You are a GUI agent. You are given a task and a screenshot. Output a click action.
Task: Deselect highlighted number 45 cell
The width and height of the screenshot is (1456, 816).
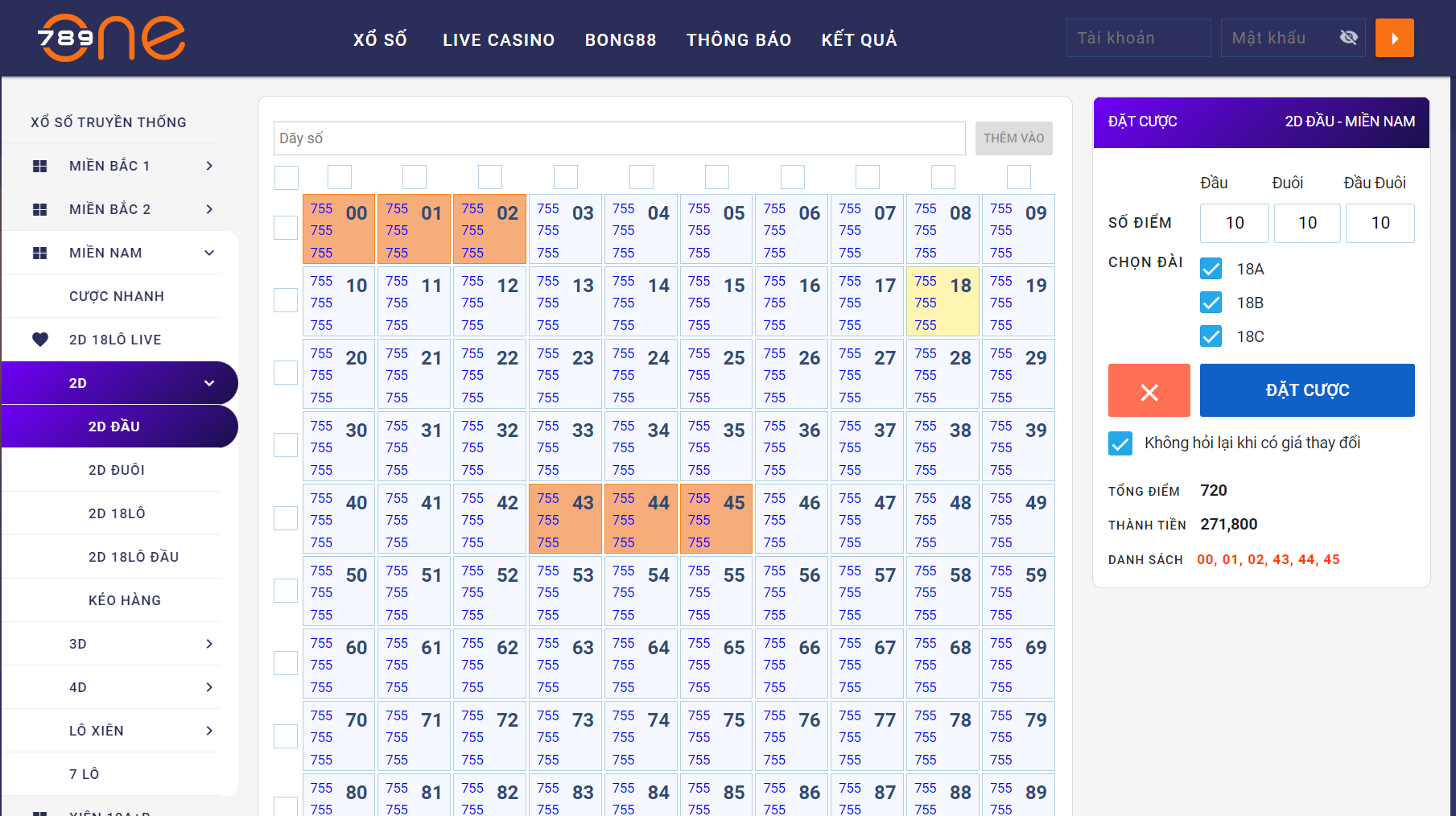coord(716,519)
